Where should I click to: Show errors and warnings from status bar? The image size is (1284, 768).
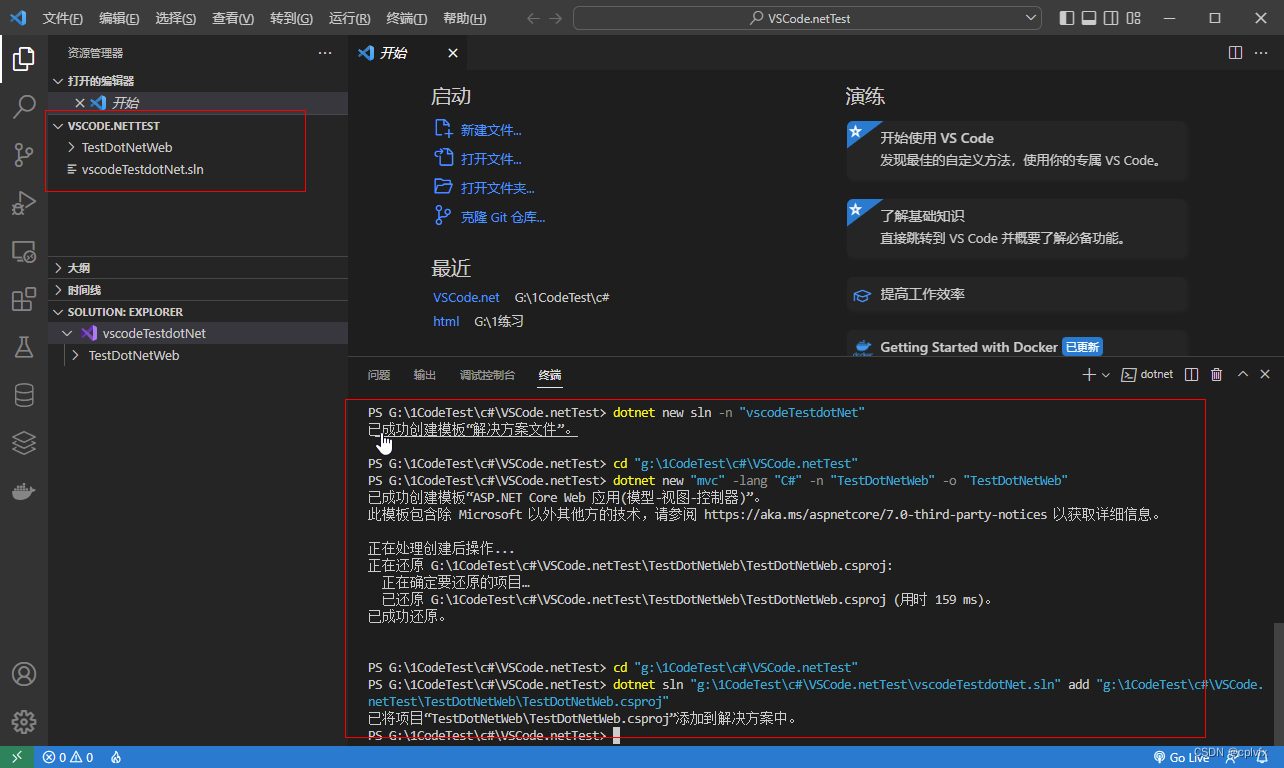tap(68, 757)
